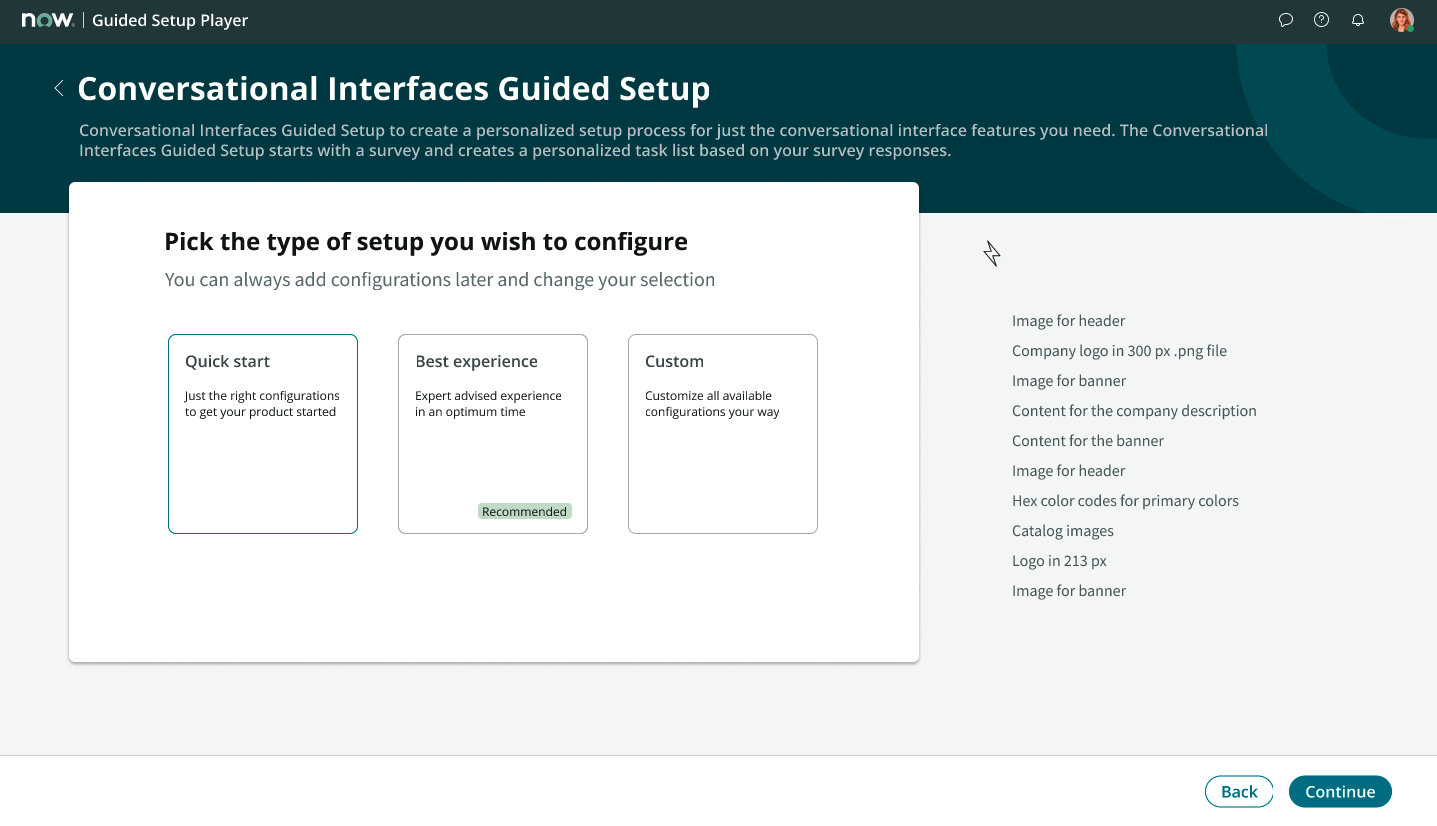This screenshot has width=1437, height=826.
Task: Click the lightning bolt icon
Action: (x=992, y=254)
